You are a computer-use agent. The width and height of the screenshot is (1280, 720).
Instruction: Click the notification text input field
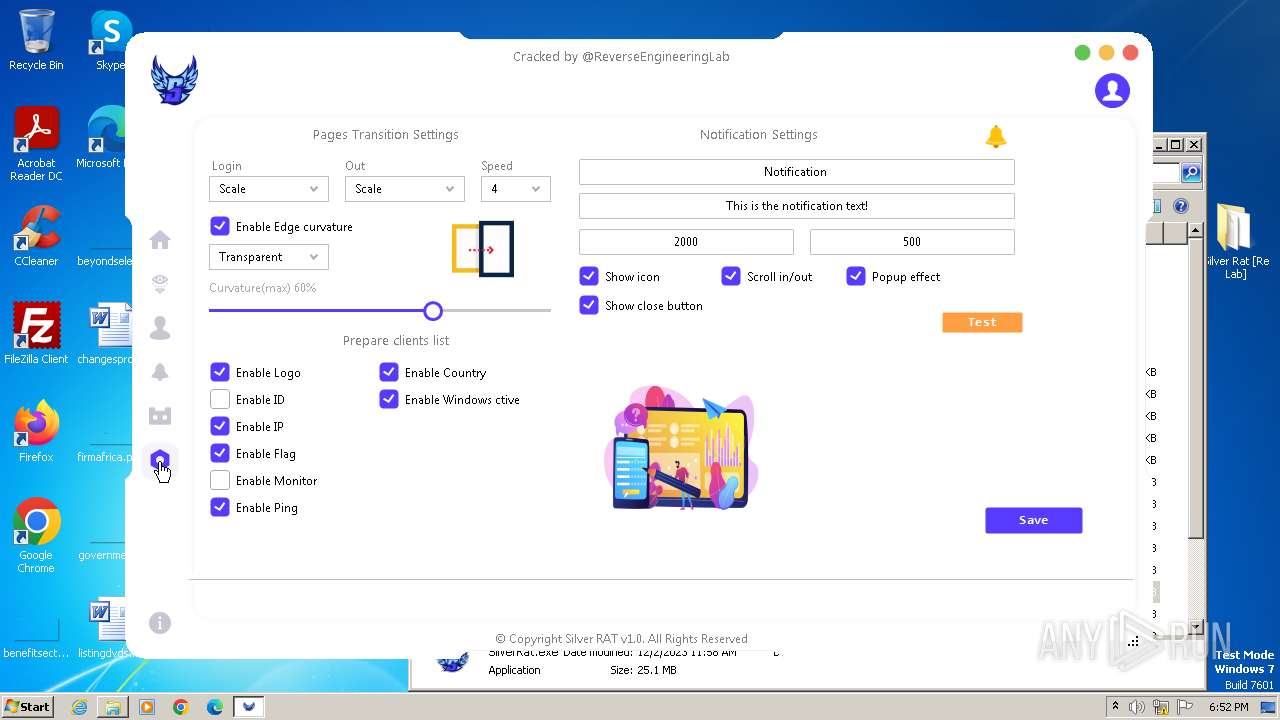(796, 206)
